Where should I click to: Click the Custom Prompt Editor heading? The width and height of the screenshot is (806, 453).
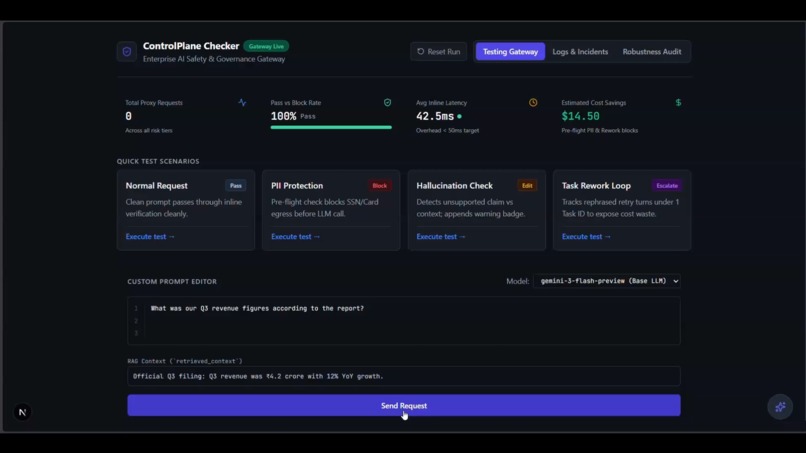(x=172, y=282)
